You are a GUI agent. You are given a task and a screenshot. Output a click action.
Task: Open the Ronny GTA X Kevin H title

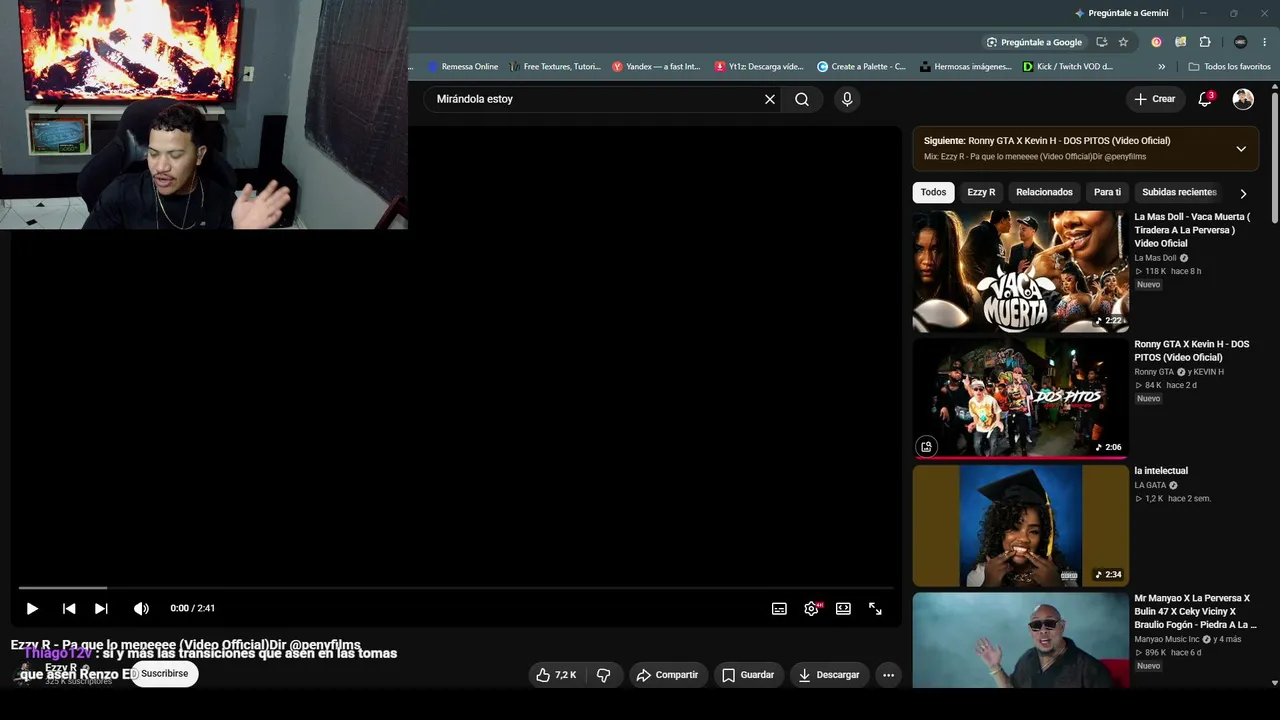pos(1192,350)
